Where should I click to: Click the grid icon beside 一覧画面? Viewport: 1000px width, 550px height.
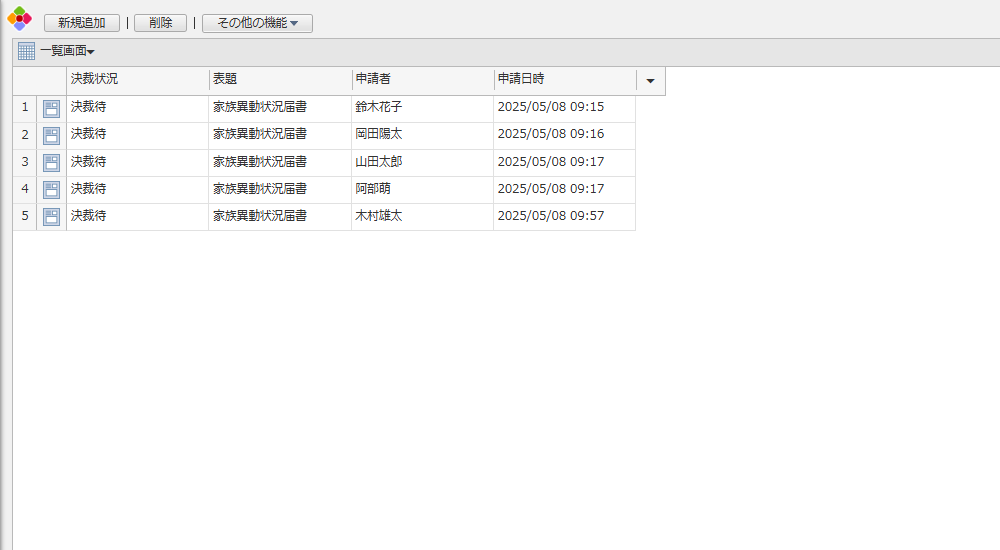(26, 51)
